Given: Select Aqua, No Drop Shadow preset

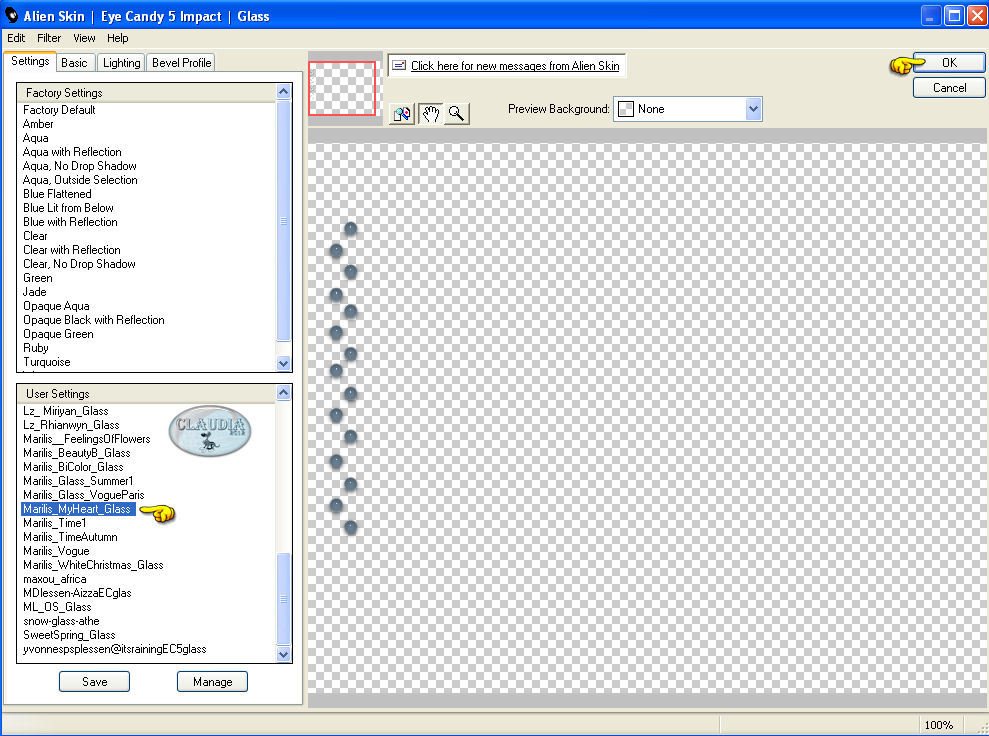Looking at the screenshot, I should (x=79, y=166).
